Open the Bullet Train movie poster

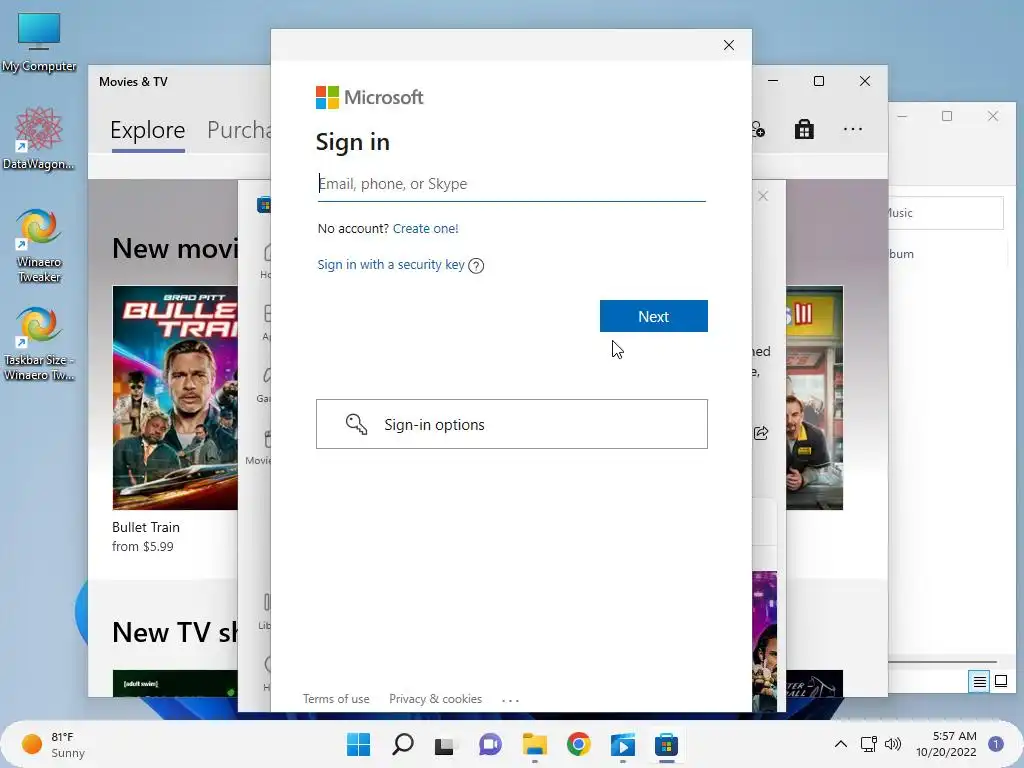click(x=175, y=398)
